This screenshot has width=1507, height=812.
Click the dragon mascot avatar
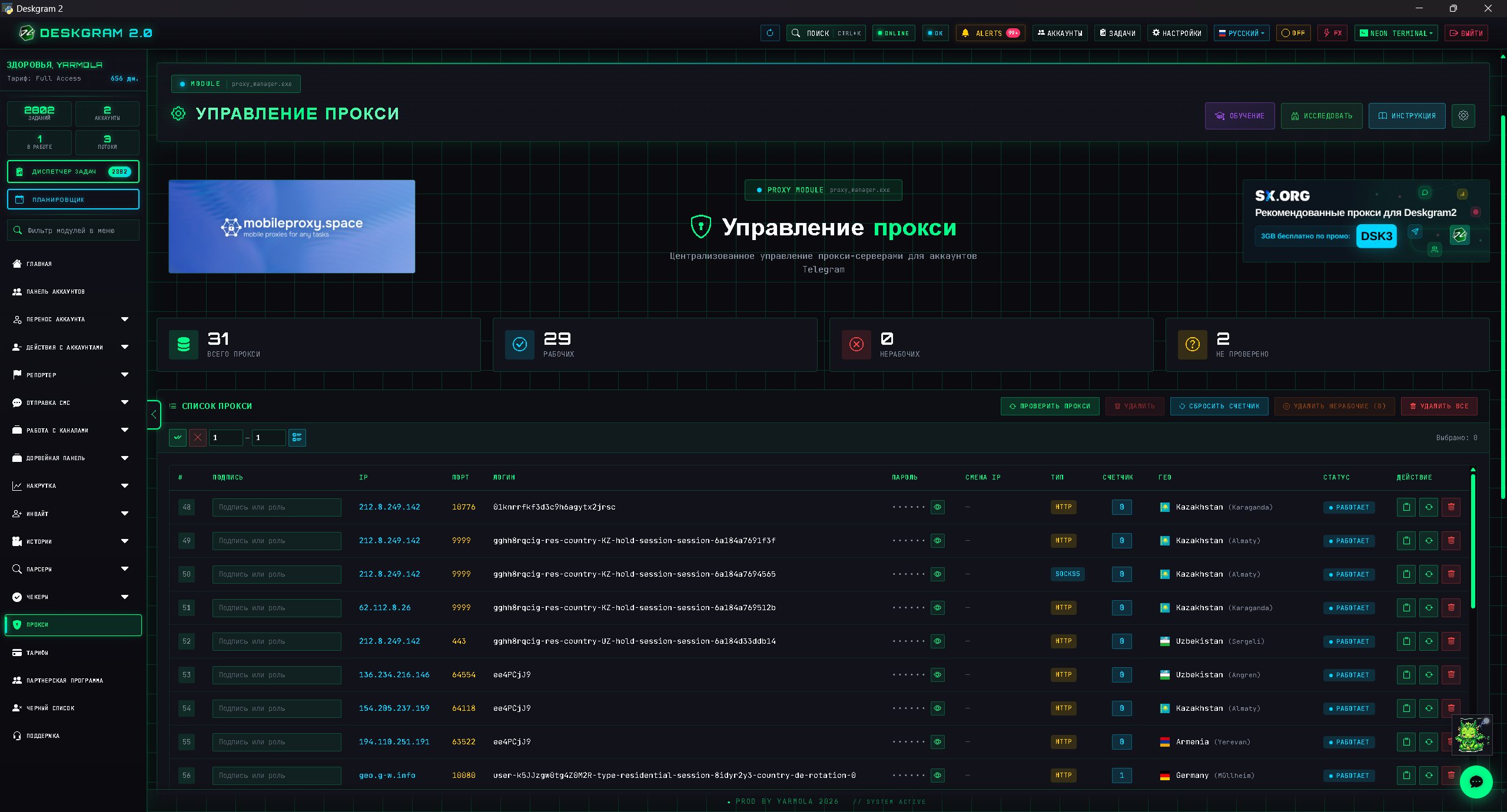(x=1472, y=734)
